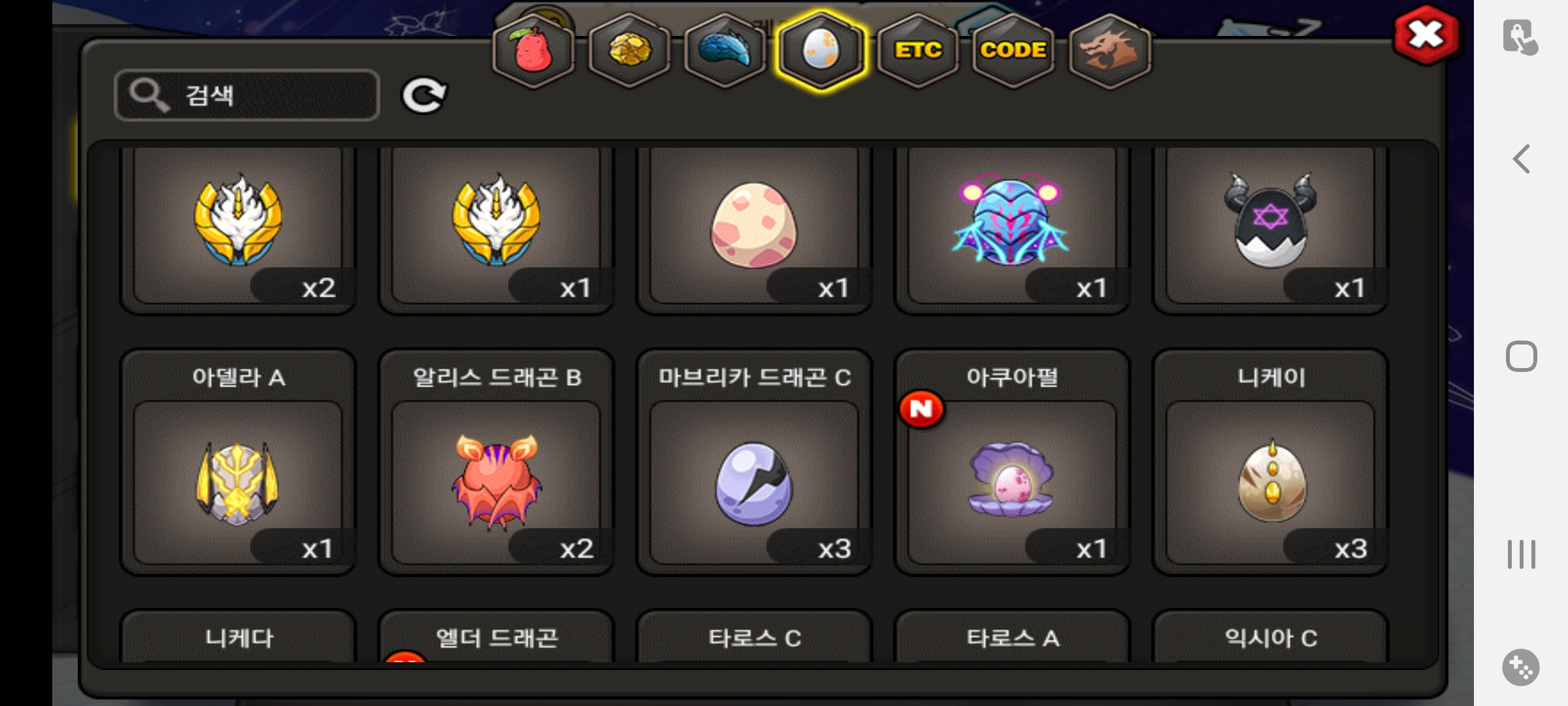
Task: Select the 알리스 드래곤 B egg
Action: point(496,462)
